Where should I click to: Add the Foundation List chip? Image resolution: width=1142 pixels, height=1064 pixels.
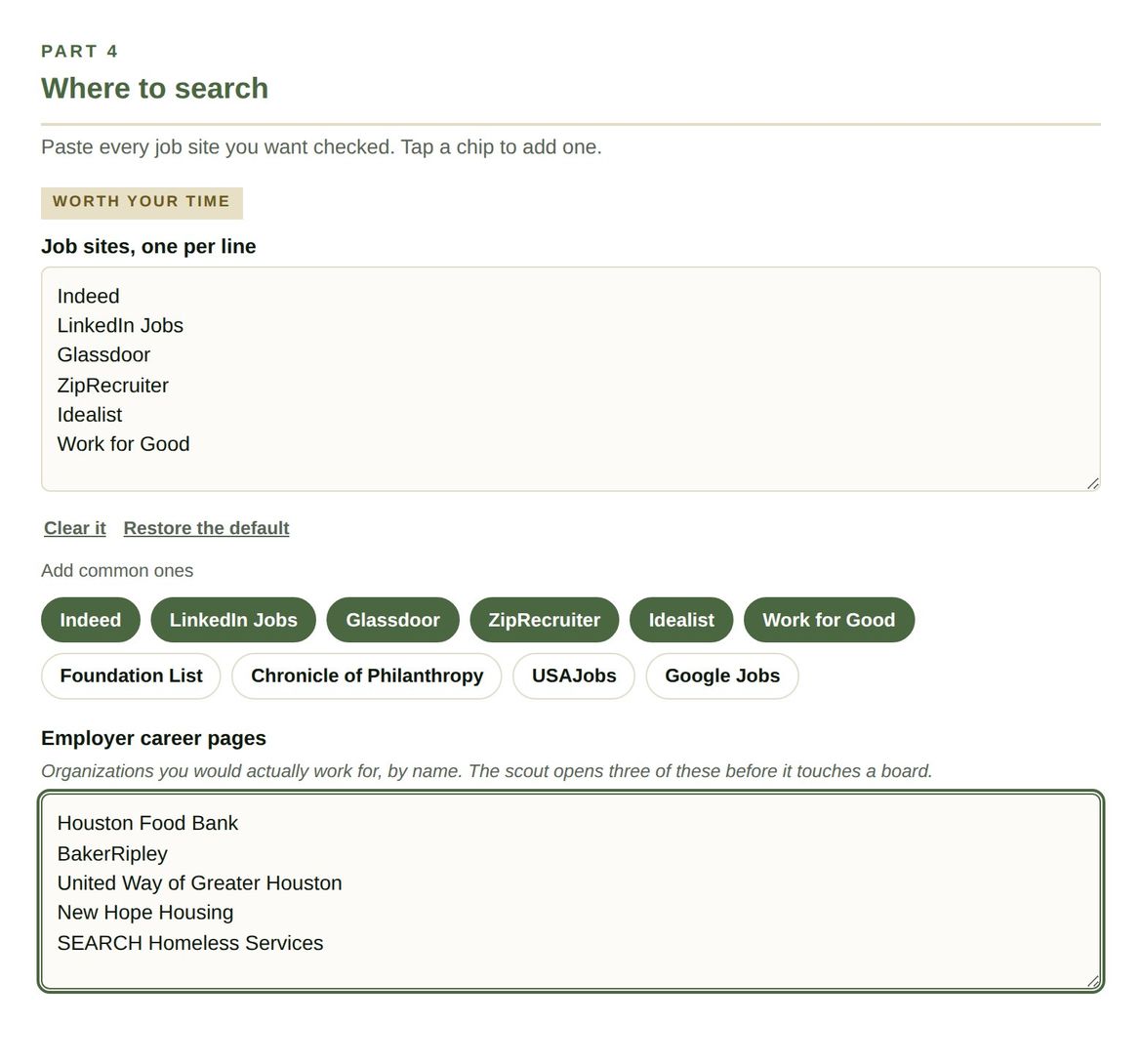click(x=131, y=675)
